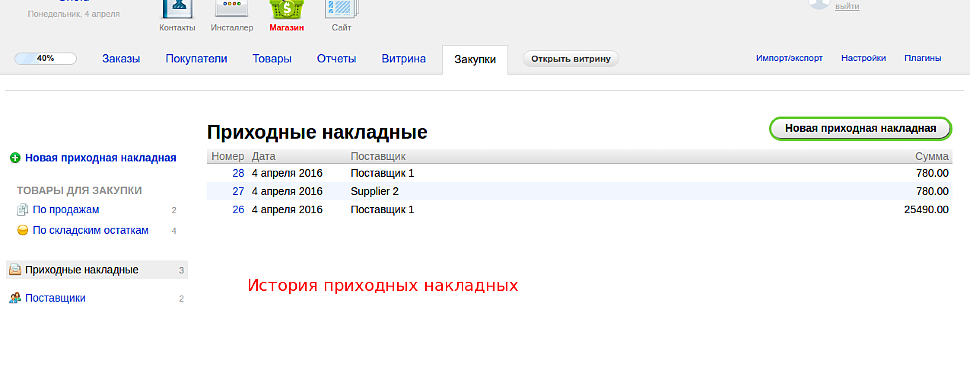This screenshot has height=377, width=970.
Task: Click the По складским остаткам coin icon
Action: click(x=22, y=230)
